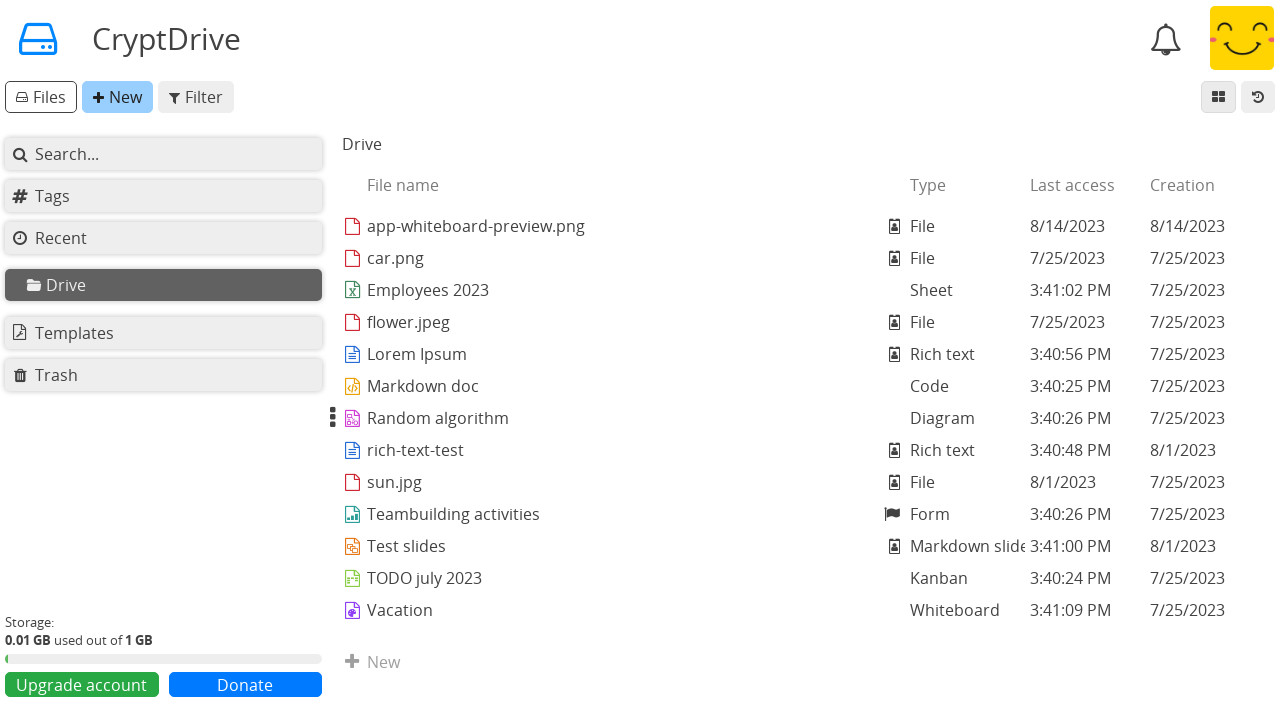Select the TODO july 2023 file name

(424, 578)
